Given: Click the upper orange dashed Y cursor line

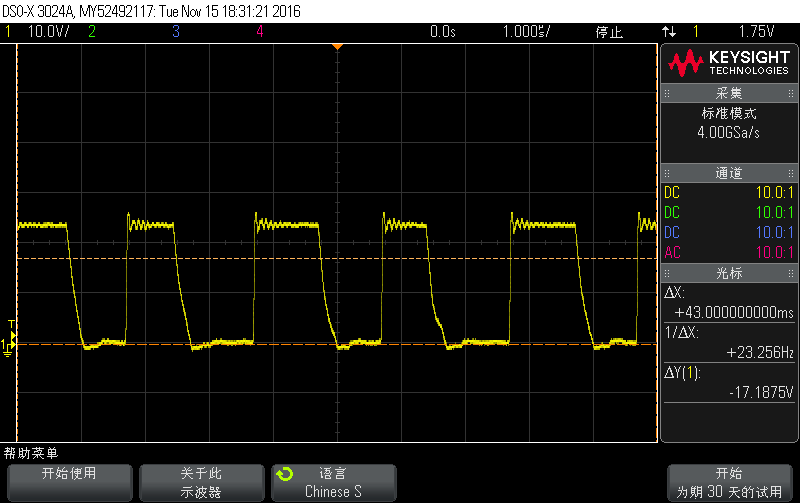Looking at the screenshot, I should pyautogui.click(x=337, y=259).
